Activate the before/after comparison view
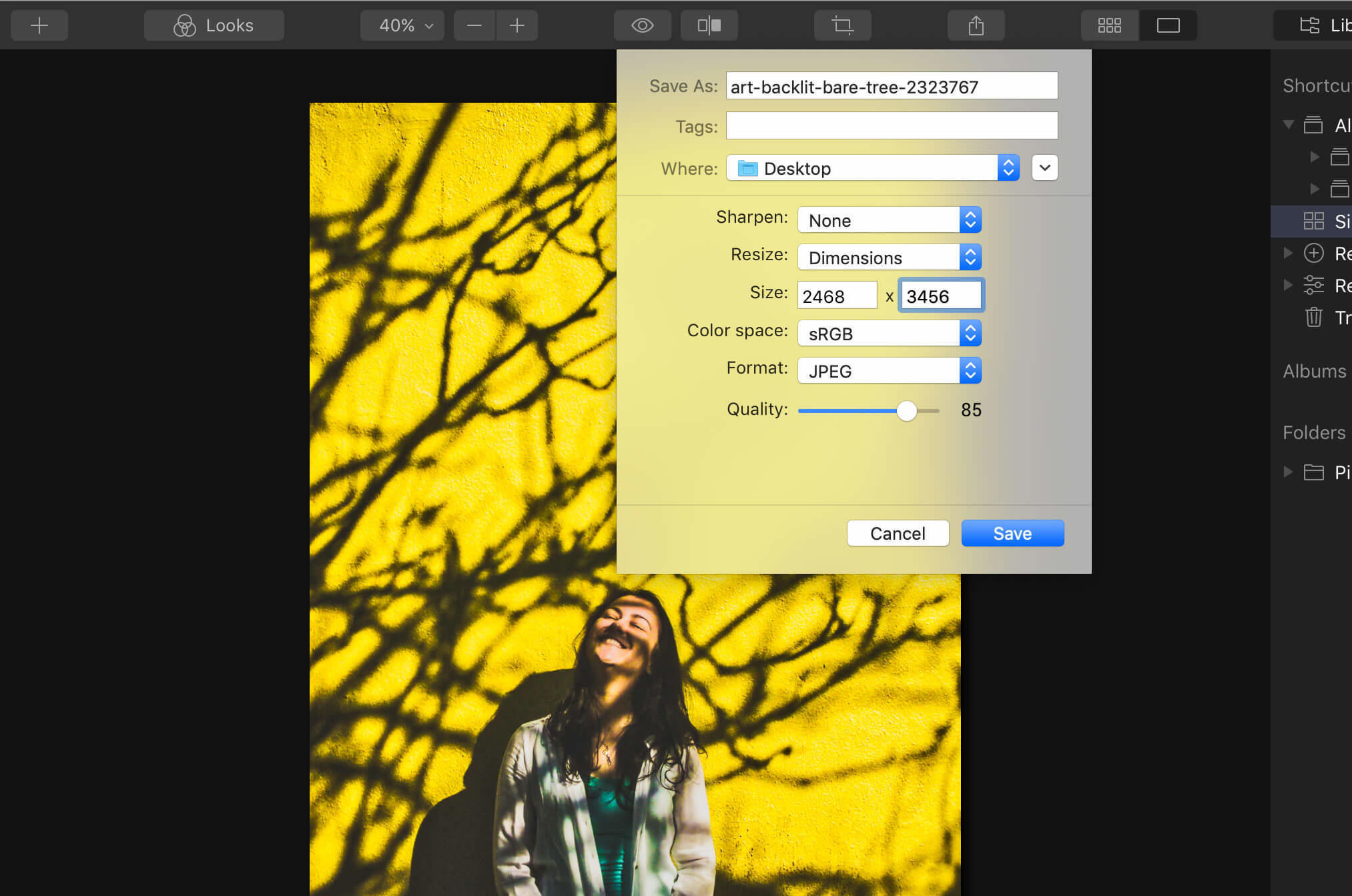This screenshot has height=896, width=1352. [709, 25]
